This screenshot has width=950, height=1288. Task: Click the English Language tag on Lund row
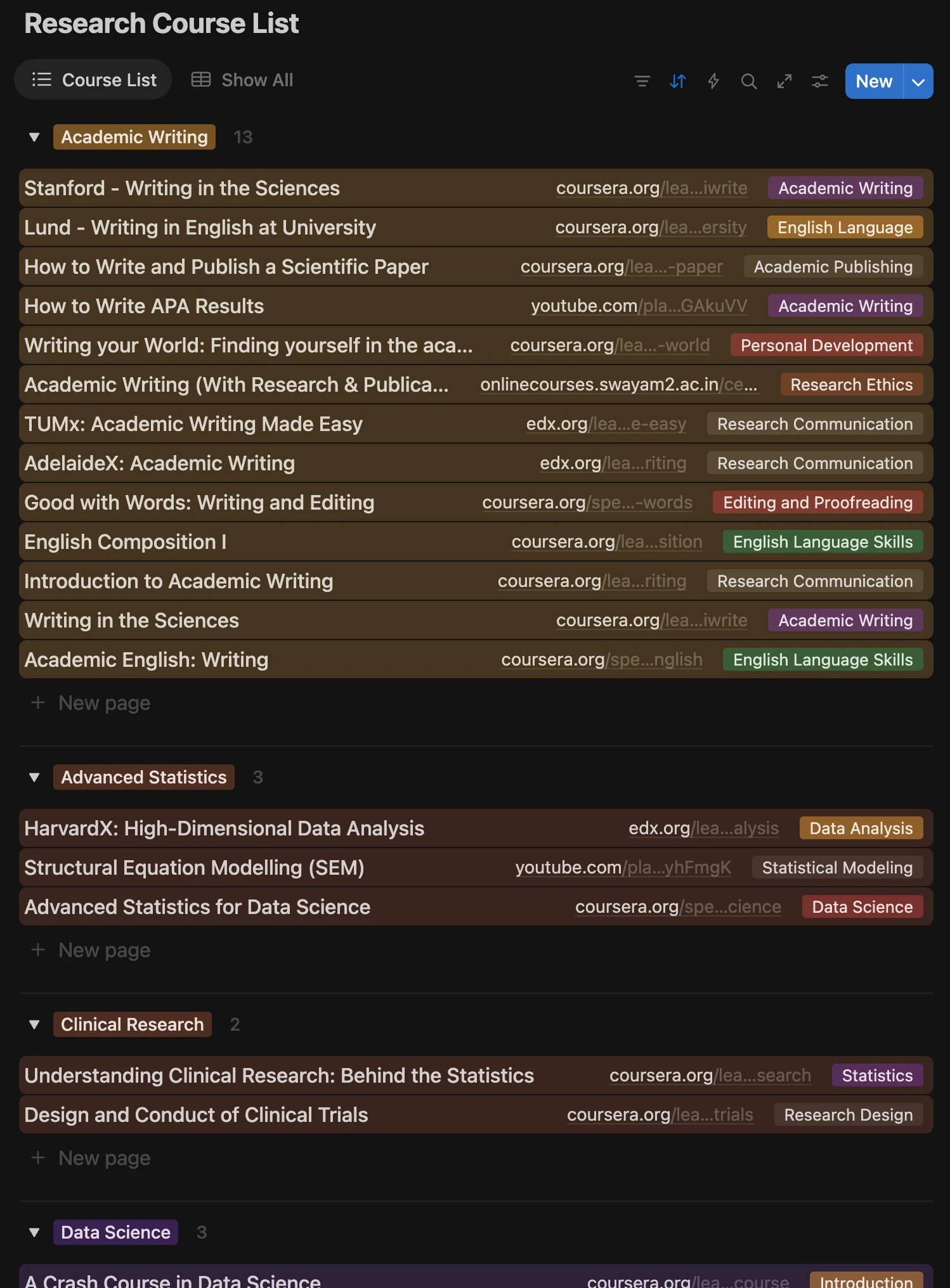pyautogui.click(x=845, y=228)
